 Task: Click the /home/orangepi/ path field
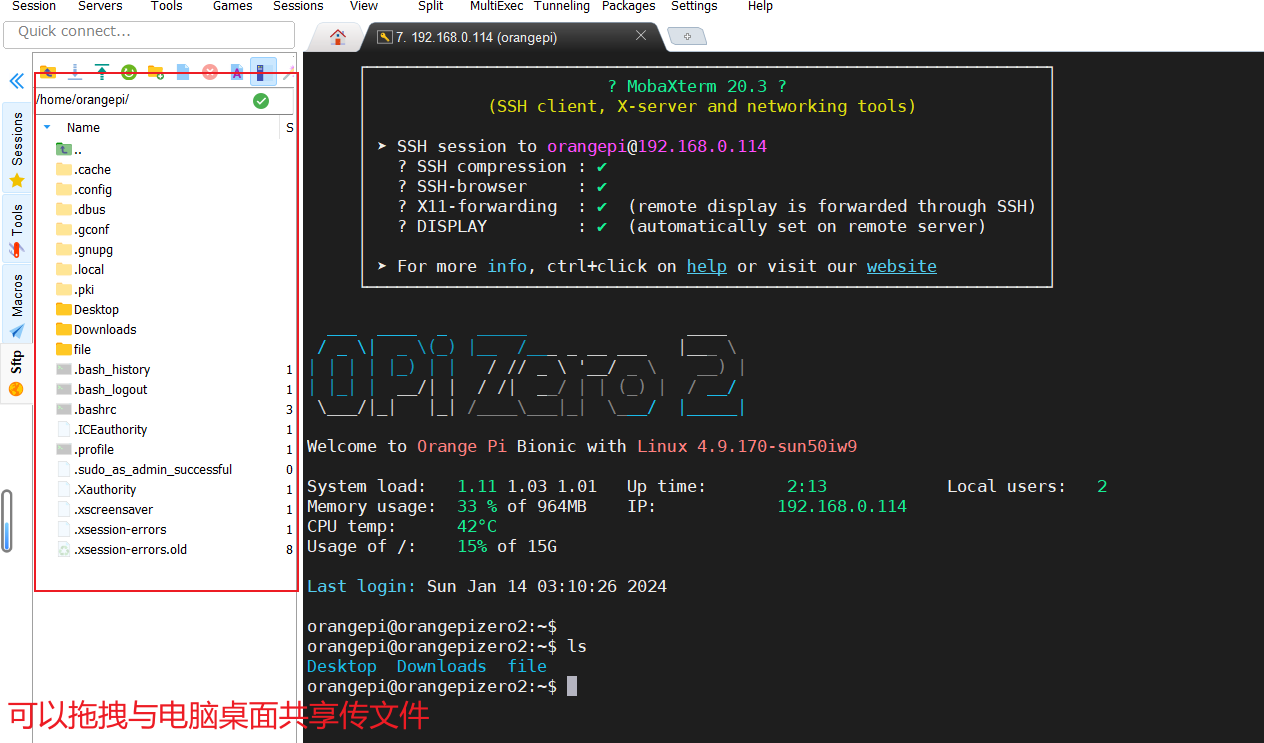click(143, 100)
